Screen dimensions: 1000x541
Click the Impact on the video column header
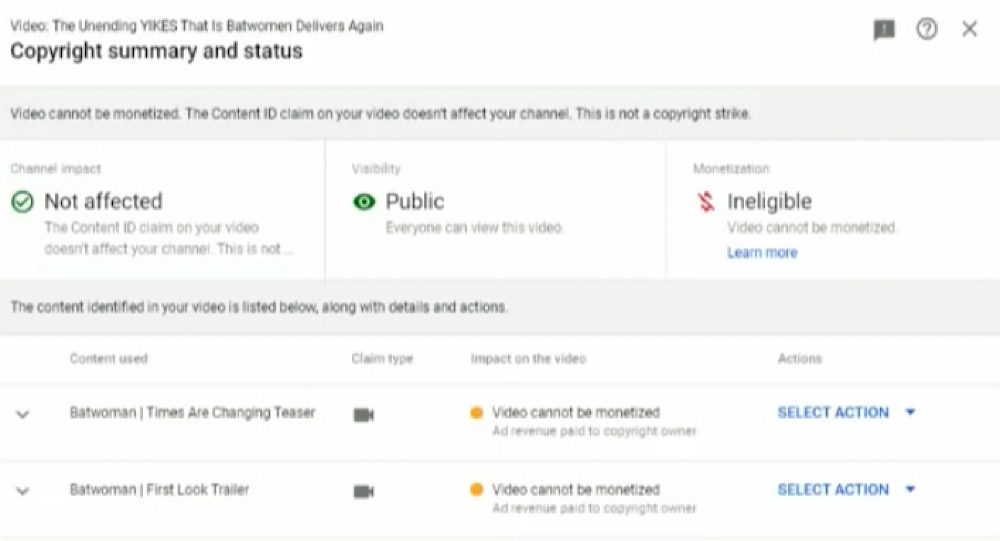tap(528, 359)
